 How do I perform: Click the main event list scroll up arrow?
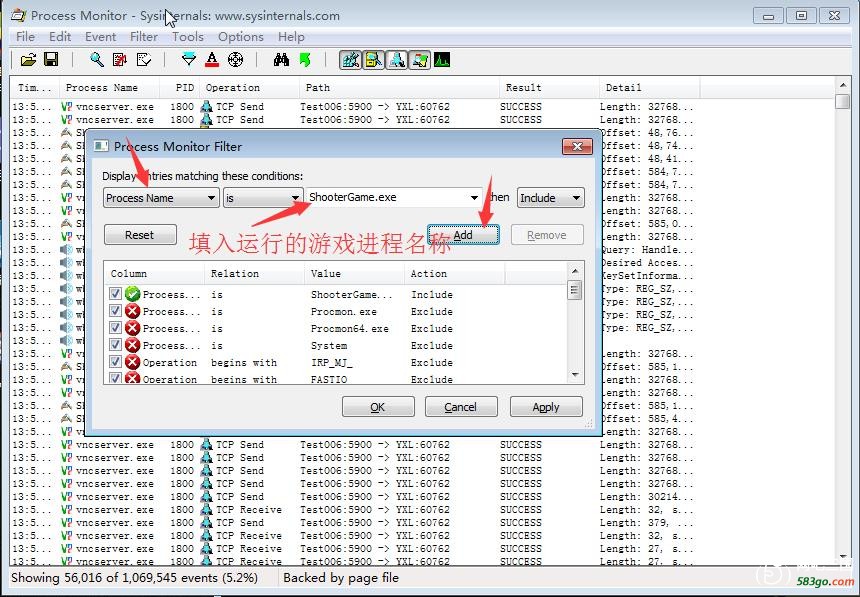pos(842,85)
